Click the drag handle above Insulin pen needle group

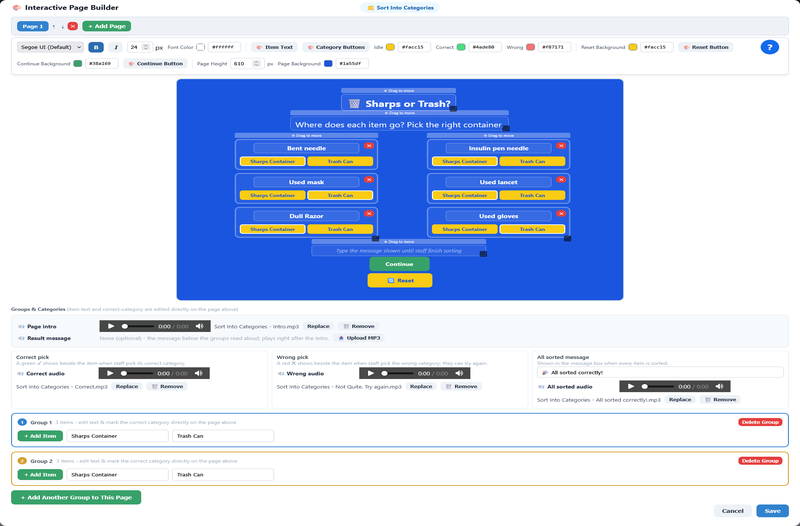(498, 136)
